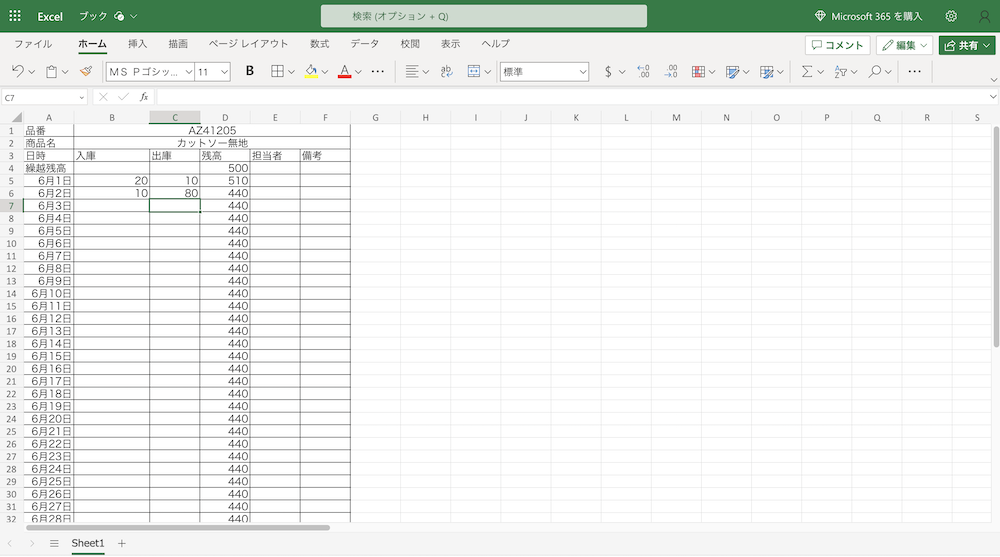
Task: Click the search box at the top
Action: coord(483,16)
